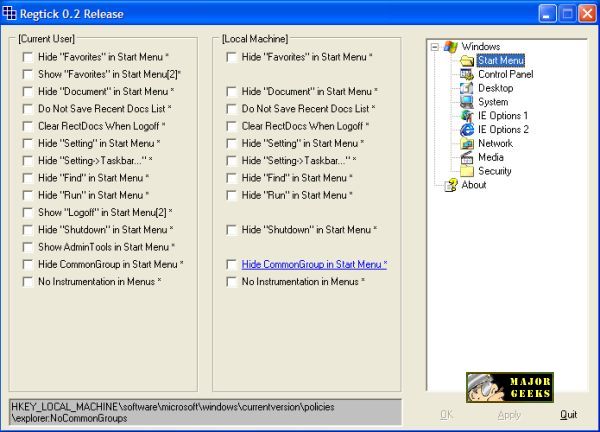Click the Quit button
The width and height of the screenshot is (600, 432).
tap(569, 415)
